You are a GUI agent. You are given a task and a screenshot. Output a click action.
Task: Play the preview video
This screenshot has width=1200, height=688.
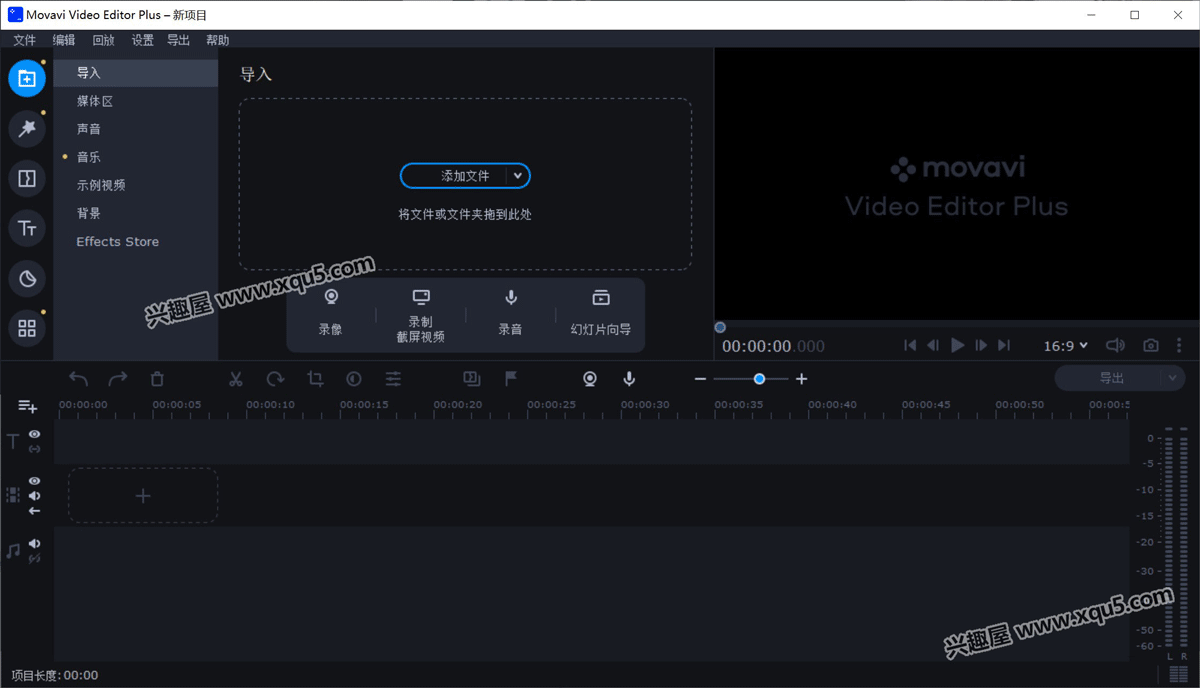point(957,345)
